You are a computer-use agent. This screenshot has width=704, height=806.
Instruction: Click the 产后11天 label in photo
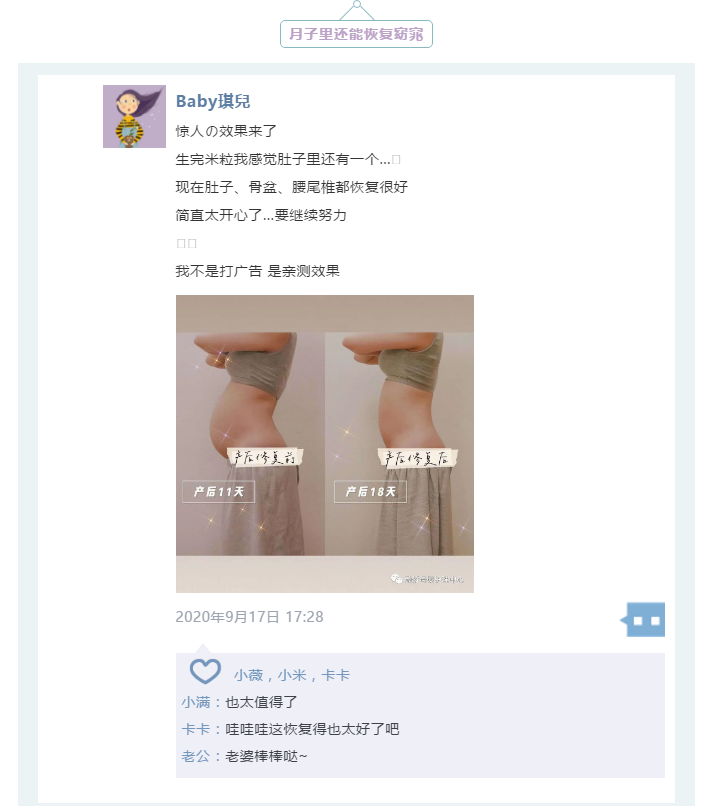coord(218,492)
